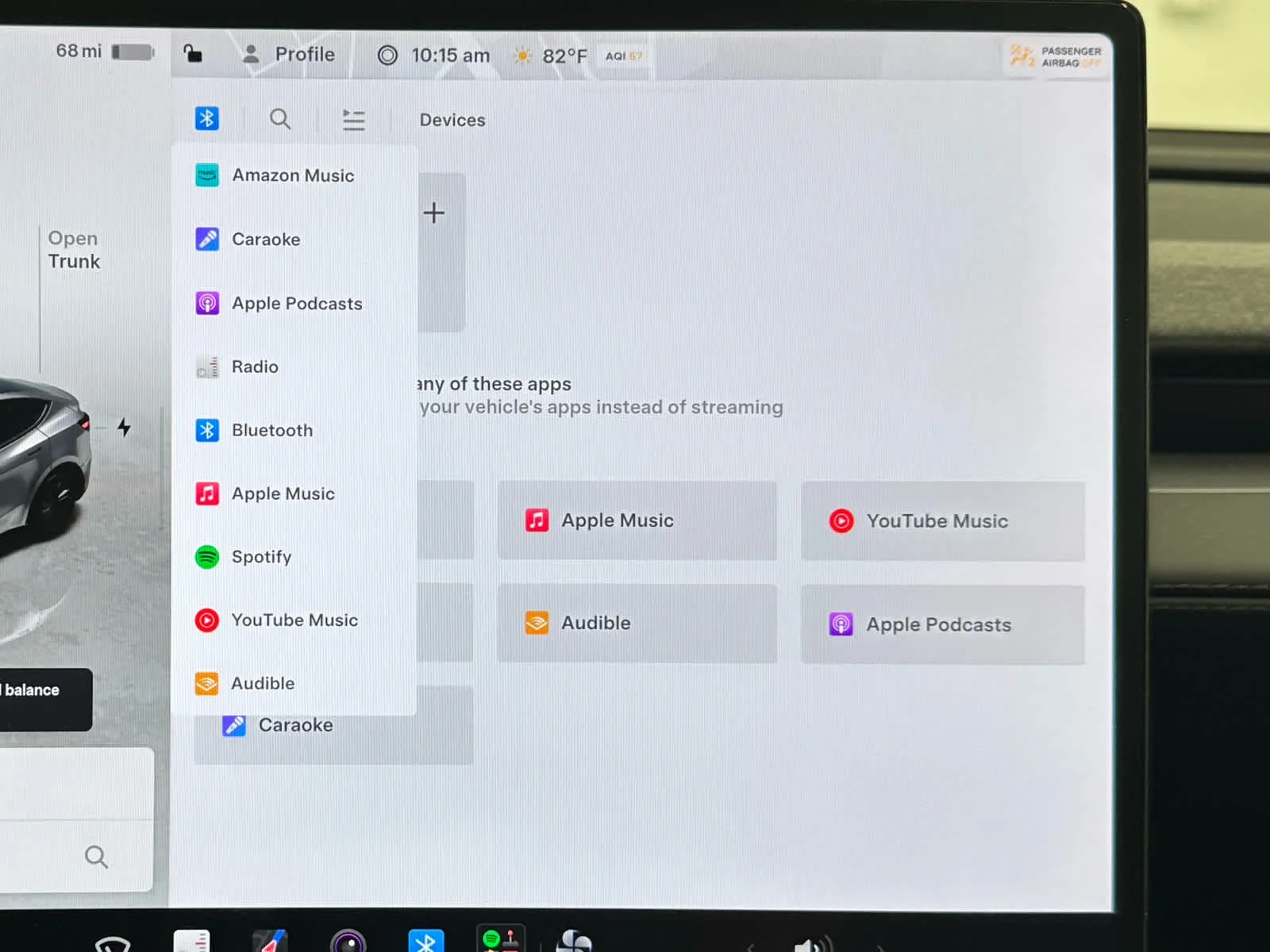
Task: Open wiper controls from the bottom dock
Action: 113,943
